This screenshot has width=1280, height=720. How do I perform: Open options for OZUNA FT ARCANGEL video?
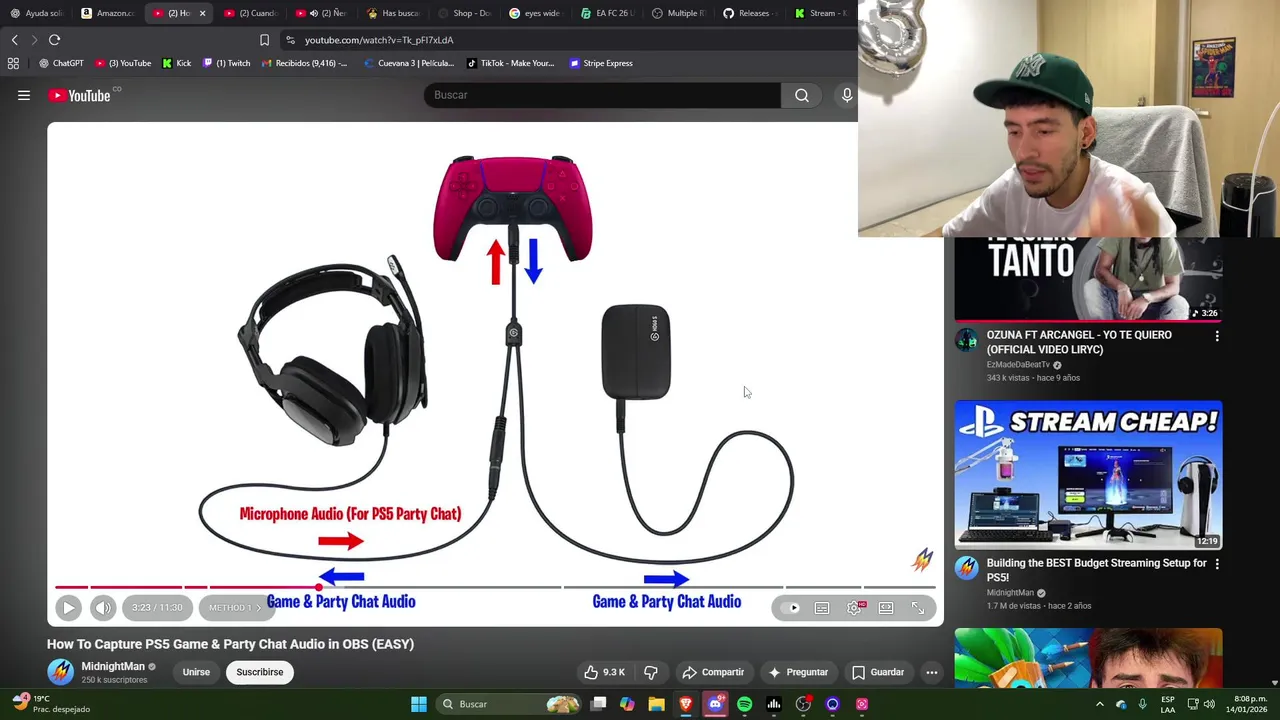click(x=1217, y=337)
